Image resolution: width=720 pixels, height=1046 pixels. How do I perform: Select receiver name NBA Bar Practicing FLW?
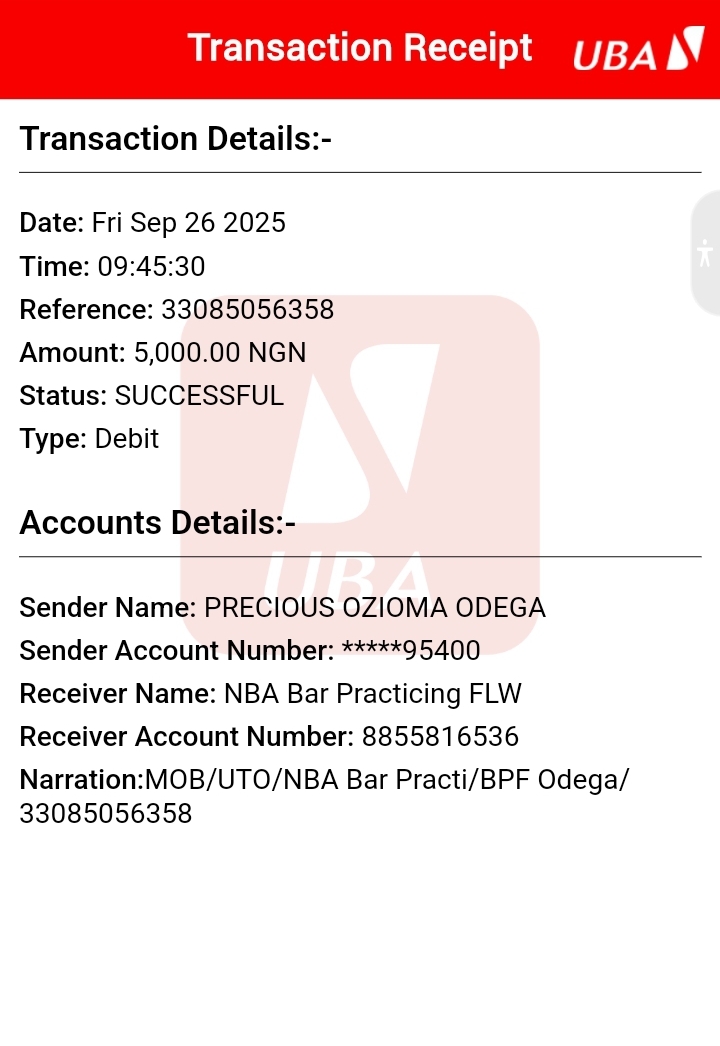point(372,694)
